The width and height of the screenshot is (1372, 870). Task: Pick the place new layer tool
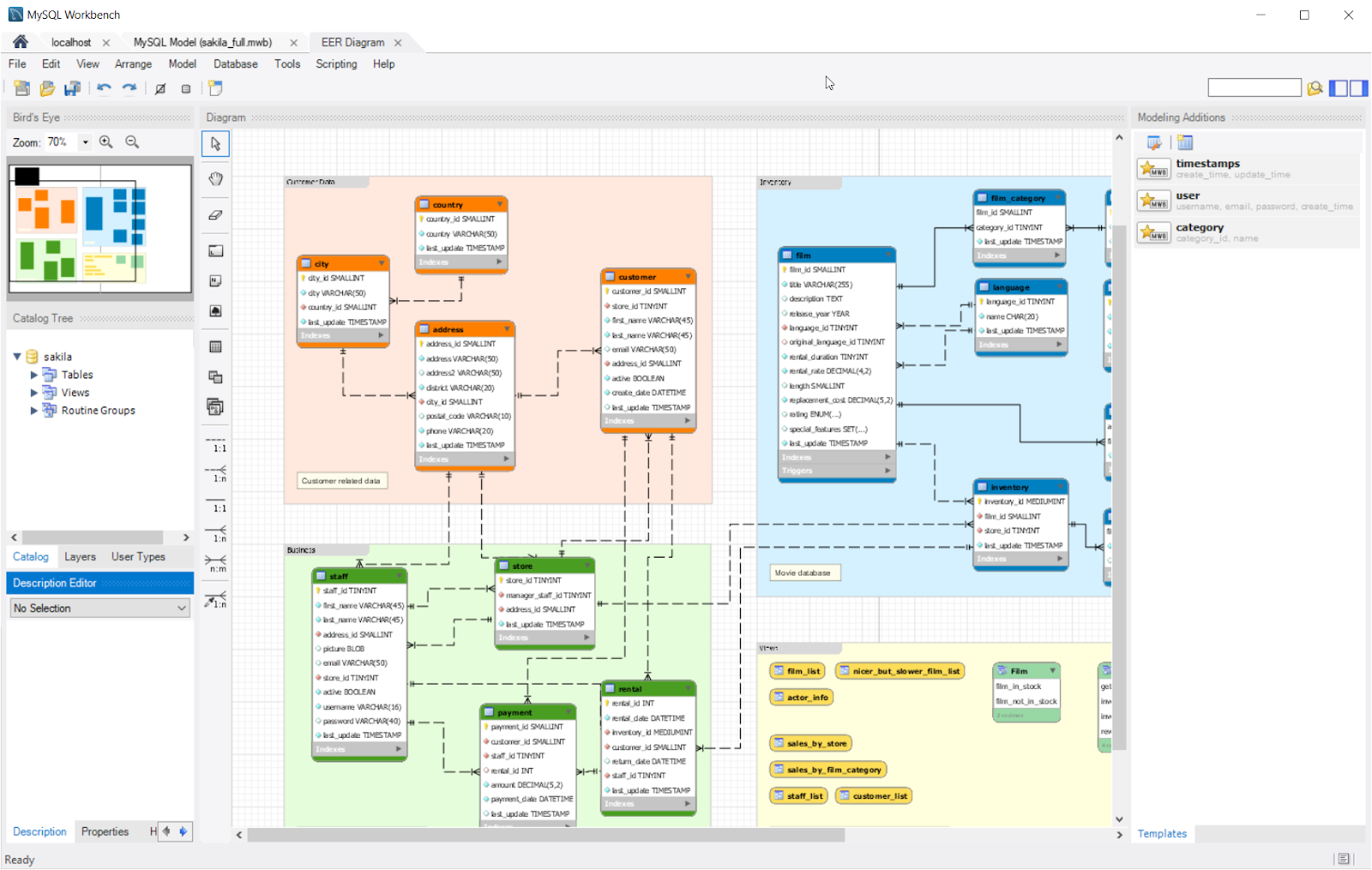[214, 251]
